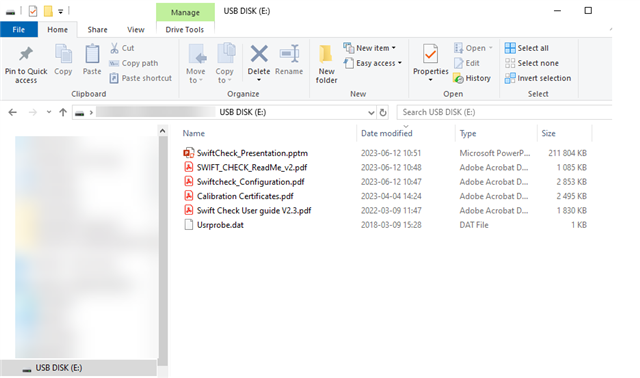Click Paste shortcut in the ribbon
Image resolution: width=640 pixels, height=378 pixels.
point(141,78)
